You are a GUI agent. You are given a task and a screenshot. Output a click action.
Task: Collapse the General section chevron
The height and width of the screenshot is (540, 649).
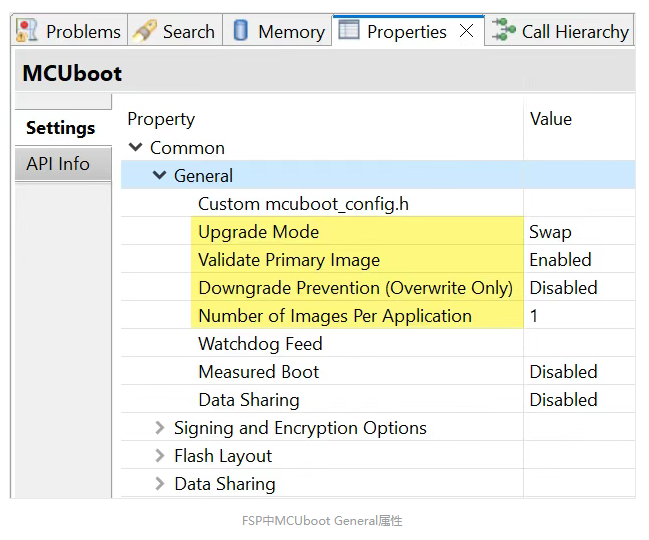[x=160, y=175]
